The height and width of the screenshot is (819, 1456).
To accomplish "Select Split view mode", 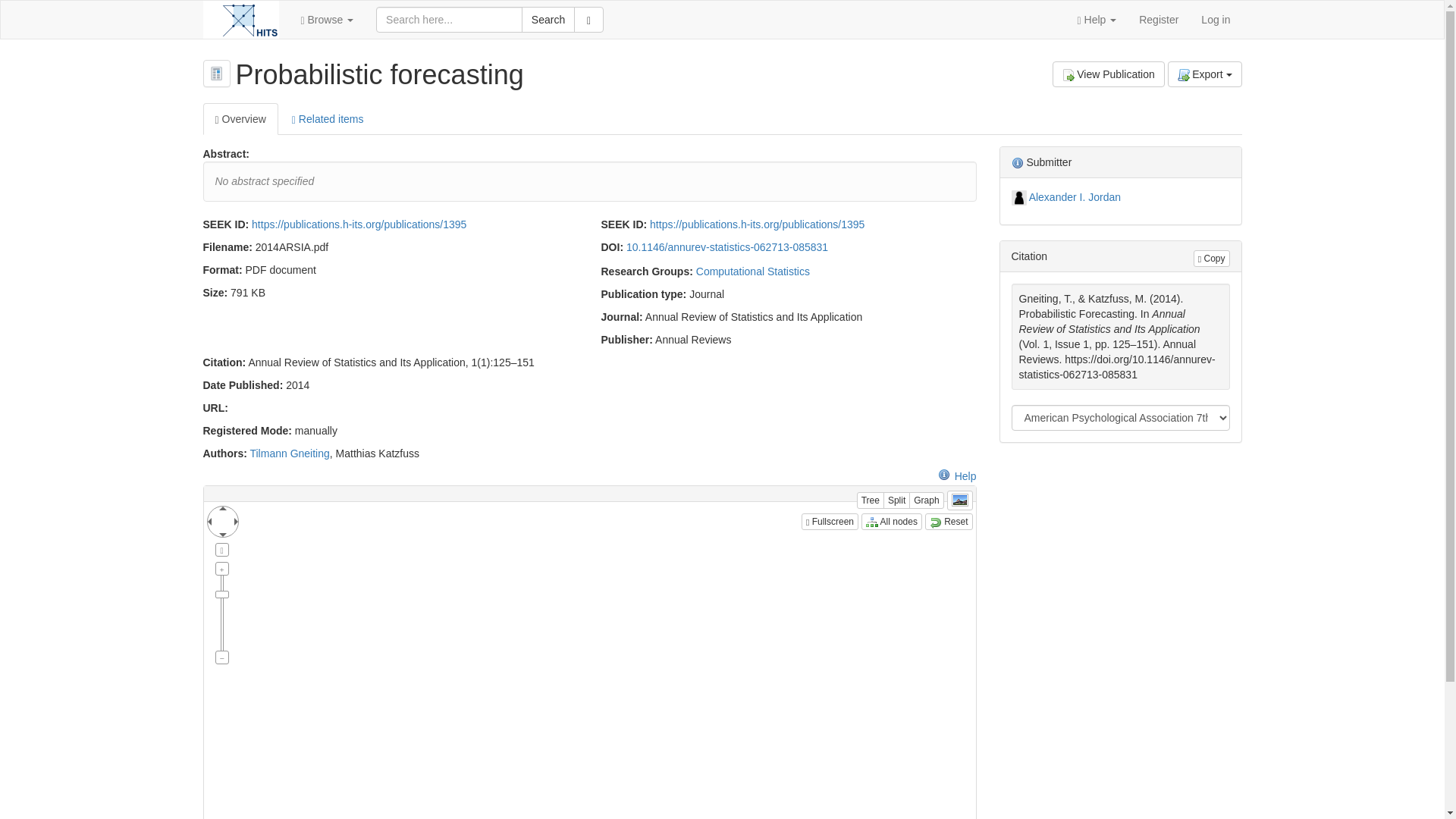I will tap(896, 500).
